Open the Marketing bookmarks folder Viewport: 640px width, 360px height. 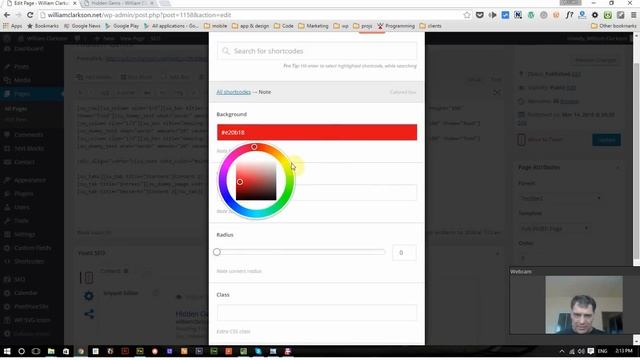313,26
